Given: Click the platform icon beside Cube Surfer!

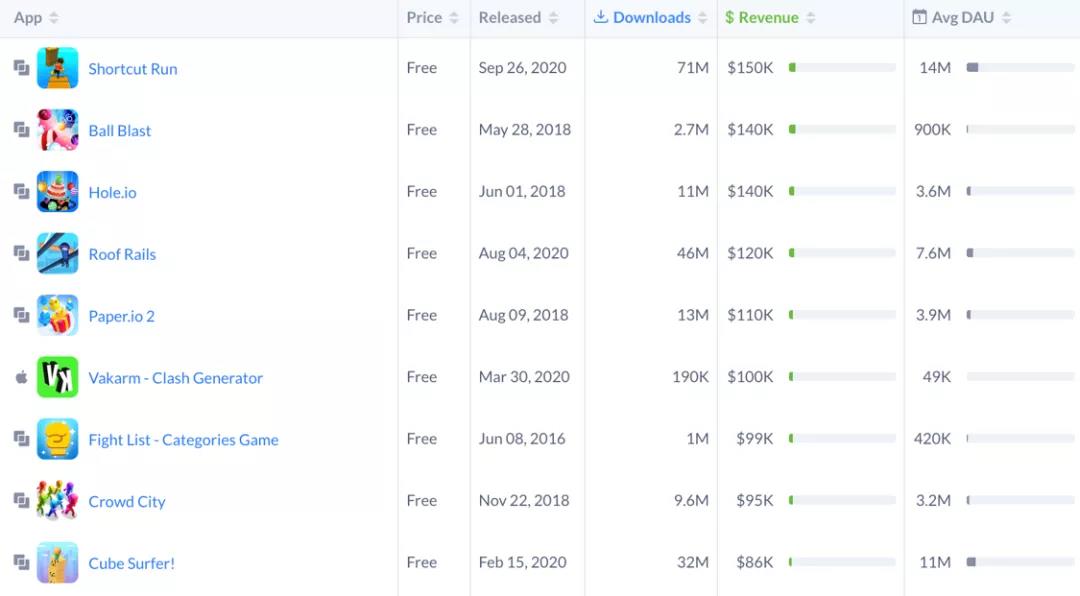Looking at the screenshot, I should pyautogui.click(x=21, y=562).
